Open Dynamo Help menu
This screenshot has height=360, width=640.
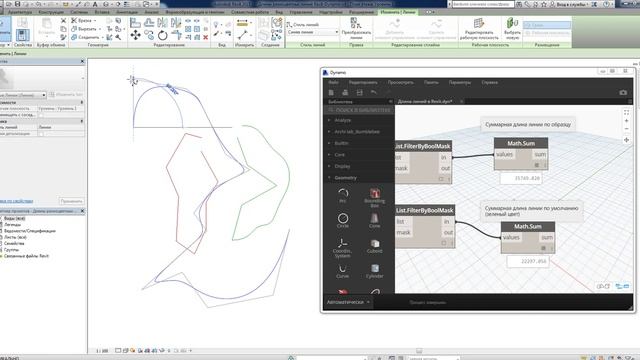click(x=489, y=82)
